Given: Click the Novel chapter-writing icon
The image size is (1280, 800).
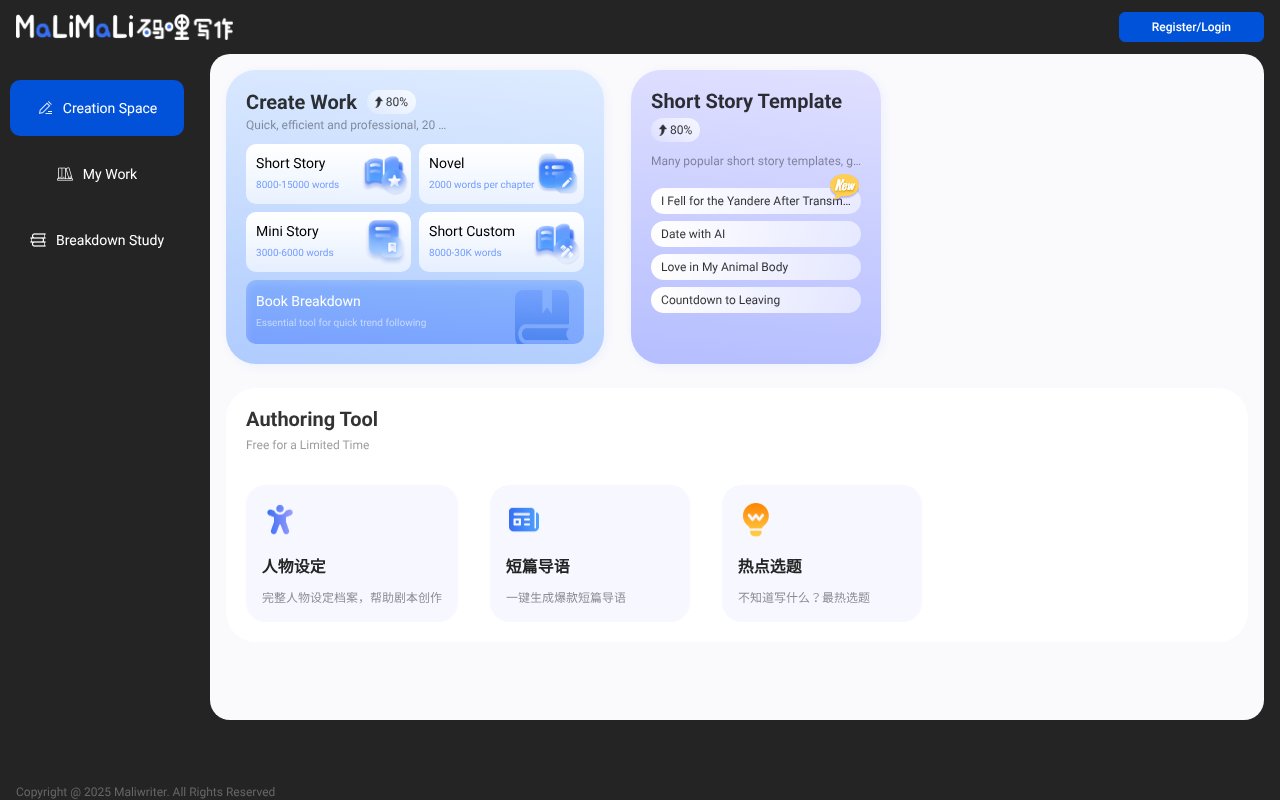Looking at the screenshot, I should (x=556, y=173).
